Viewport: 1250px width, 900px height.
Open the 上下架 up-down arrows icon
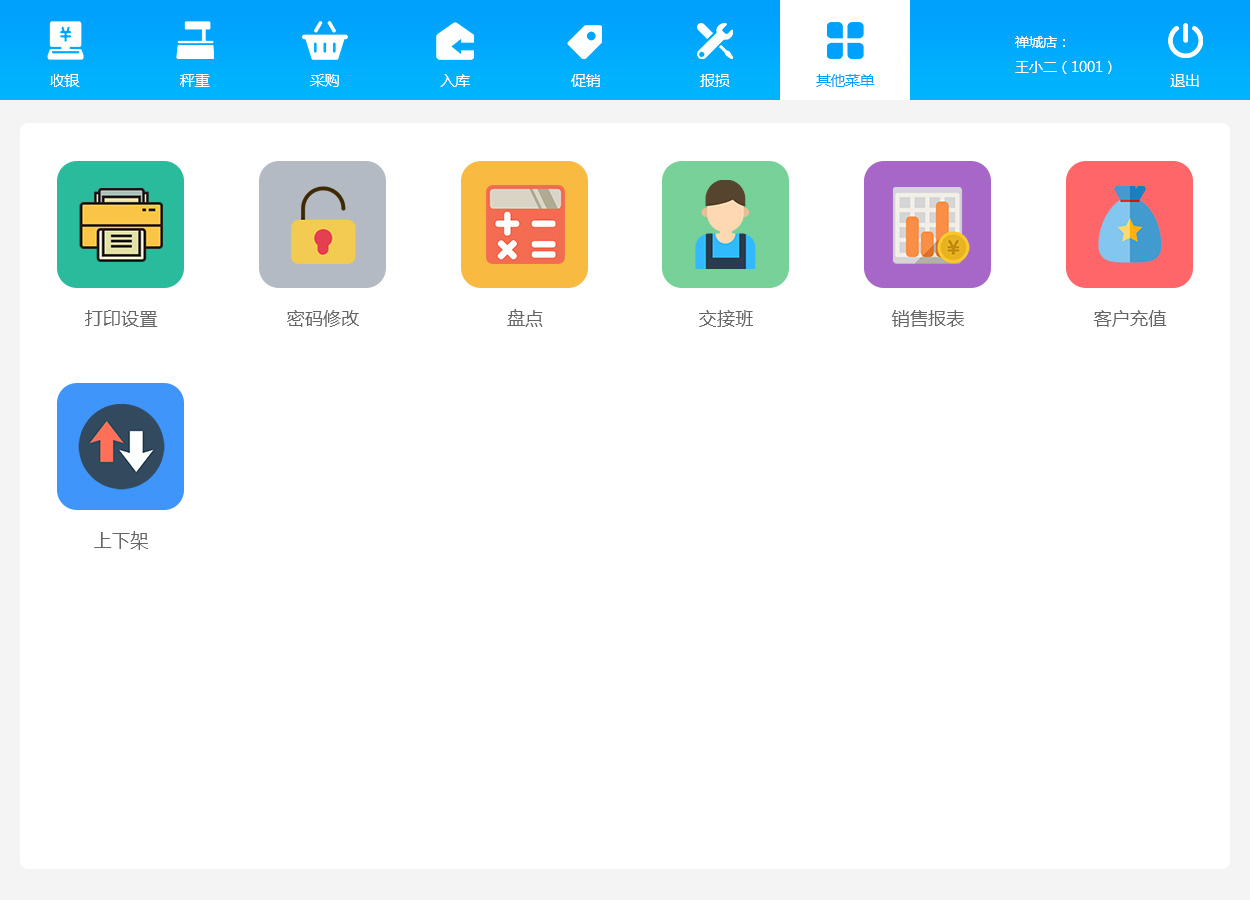[120, 446]
